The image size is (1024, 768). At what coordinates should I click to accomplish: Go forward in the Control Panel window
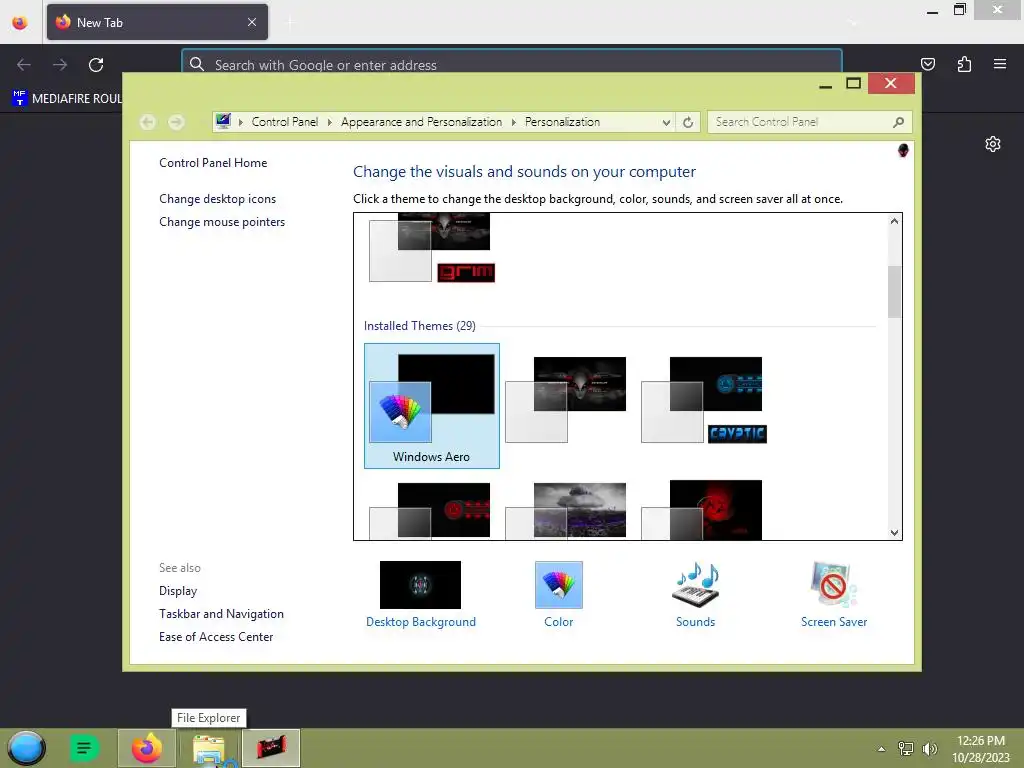click(176, 122)
